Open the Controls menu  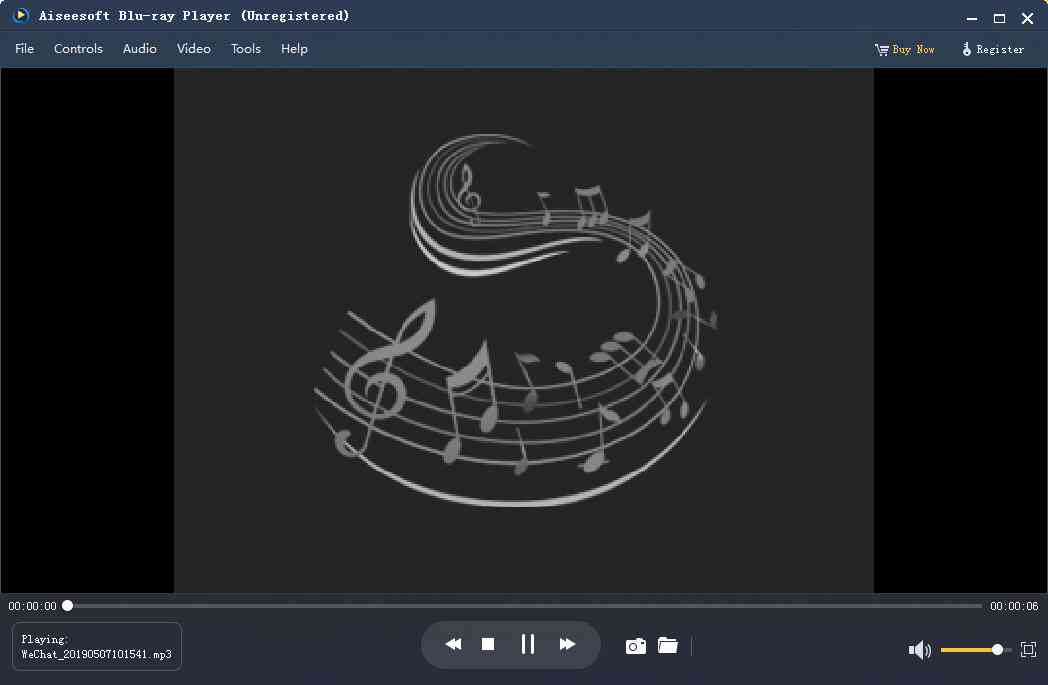tap(78, 49)
